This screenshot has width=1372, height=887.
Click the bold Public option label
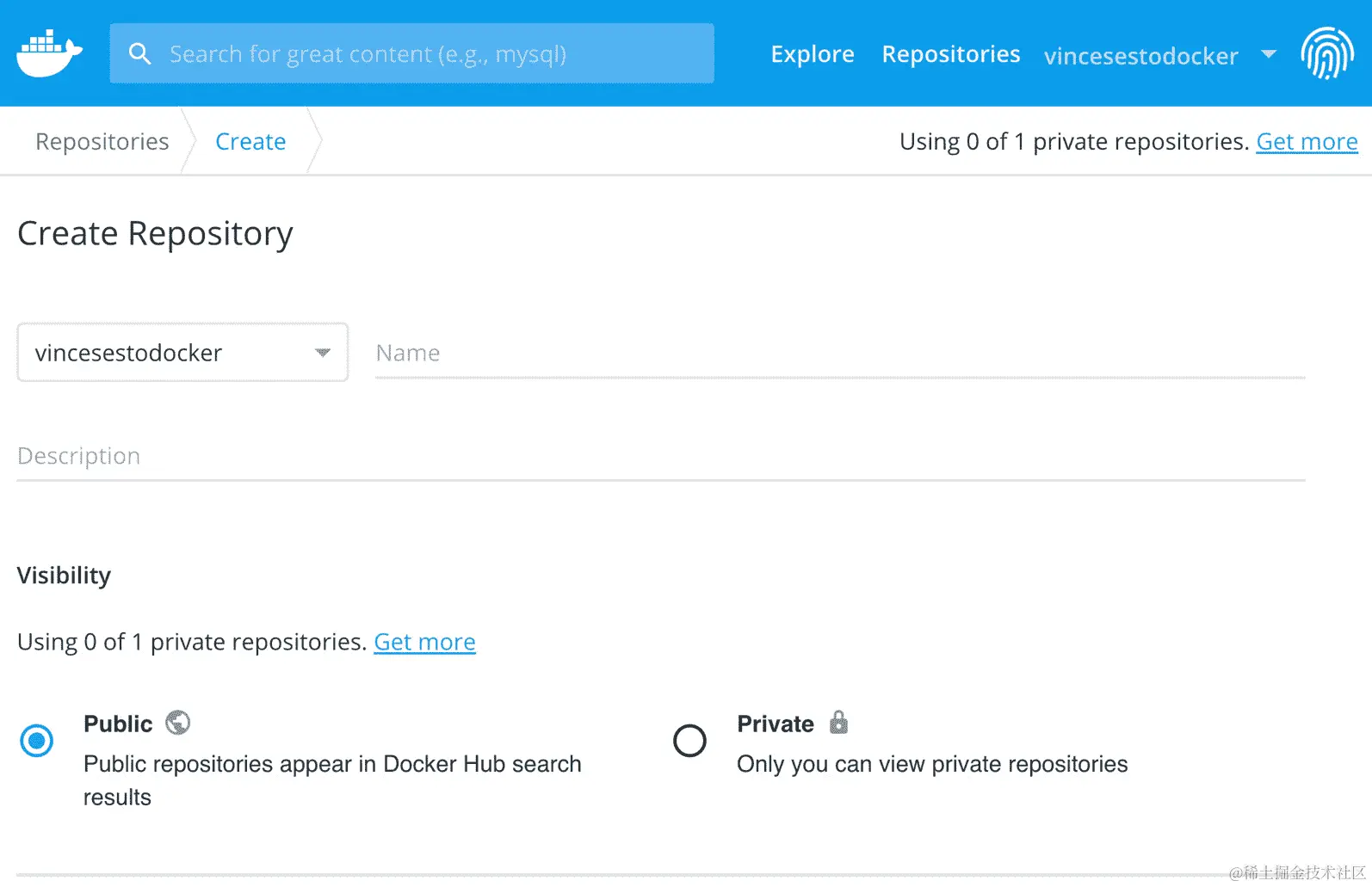click(118, 724)
